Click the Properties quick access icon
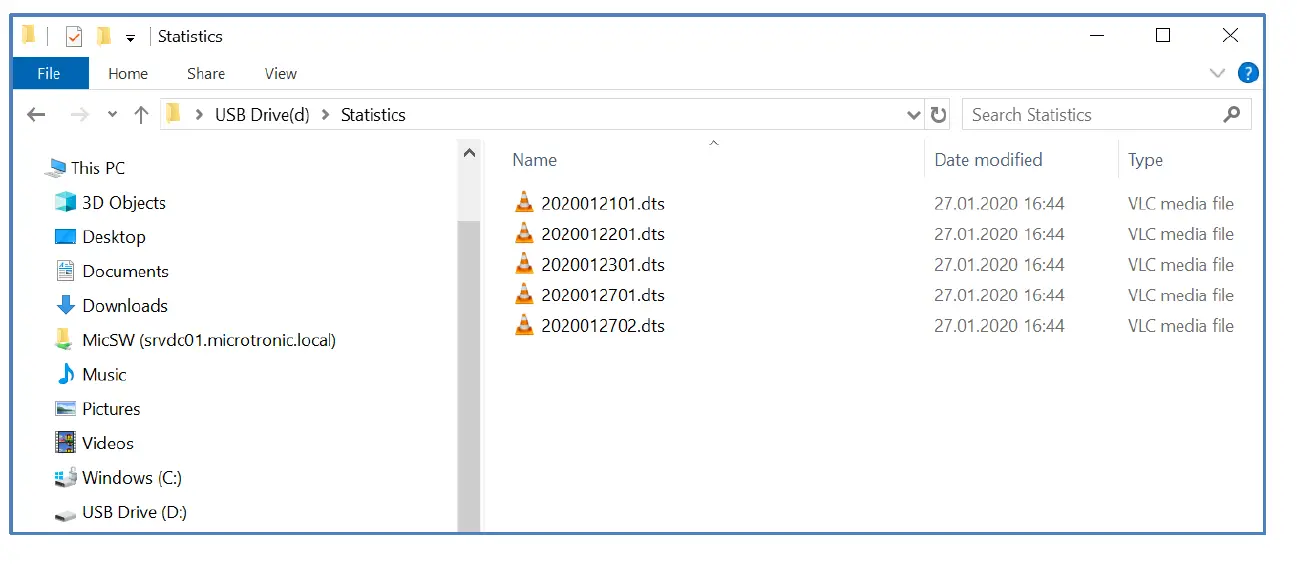 point(74,37)
